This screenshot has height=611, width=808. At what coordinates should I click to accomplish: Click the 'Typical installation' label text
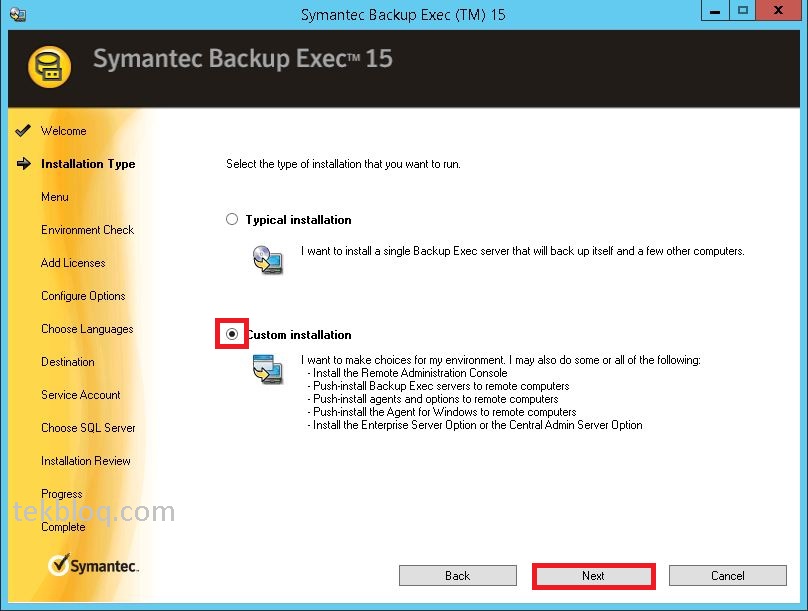pyautogui.click(x=298, y=220)
